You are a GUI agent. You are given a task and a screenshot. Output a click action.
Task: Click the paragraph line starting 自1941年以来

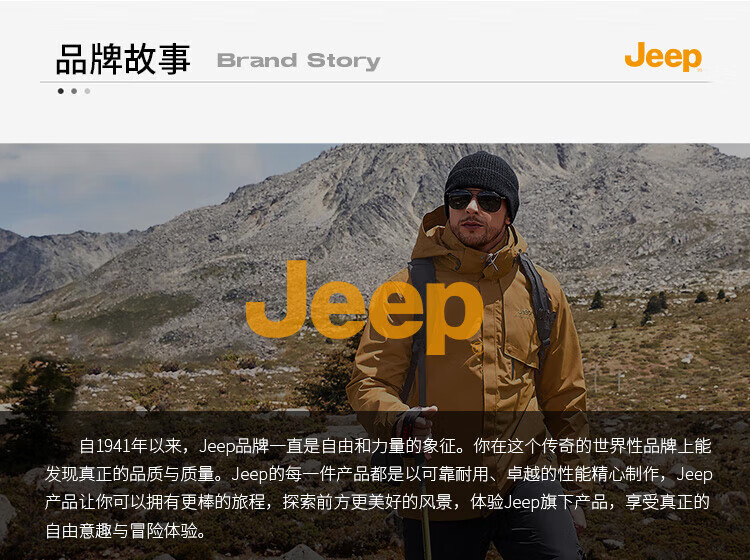click(395, 446)
